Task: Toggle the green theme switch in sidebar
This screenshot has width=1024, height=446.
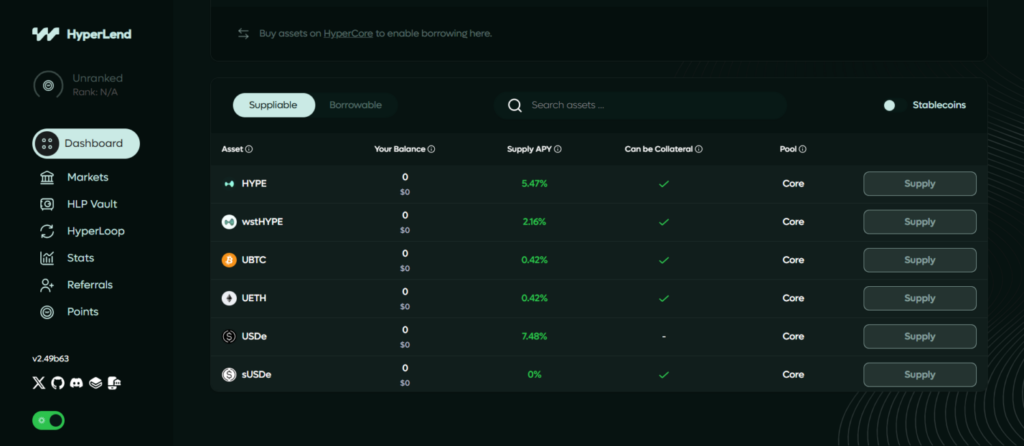Action: tap(48, 421)
